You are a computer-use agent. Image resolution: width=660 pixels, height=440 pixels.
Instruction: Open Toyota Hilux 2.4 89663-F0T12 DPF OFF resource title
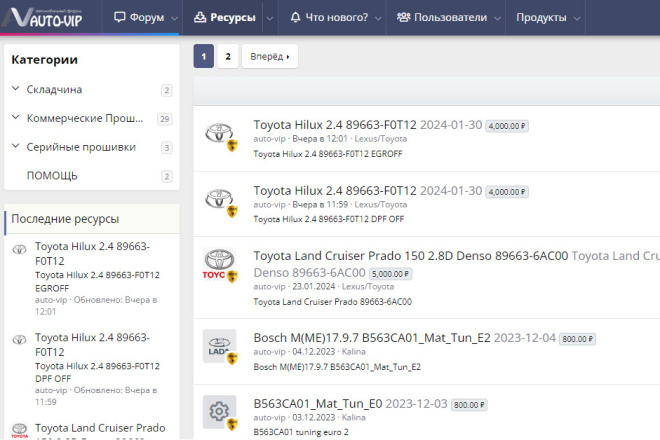pyautogui.click(x=335, y=190)
